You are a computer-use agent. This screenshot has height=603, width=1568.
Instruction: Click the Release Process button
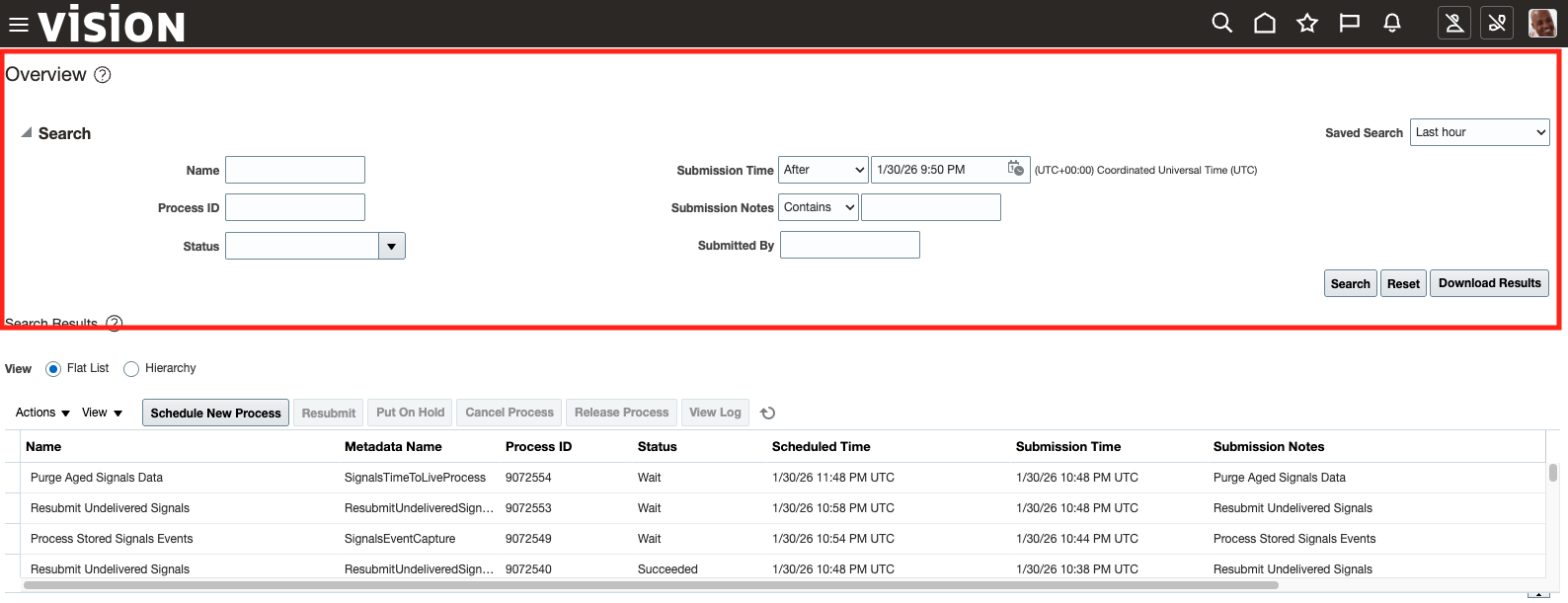(621, 413)
